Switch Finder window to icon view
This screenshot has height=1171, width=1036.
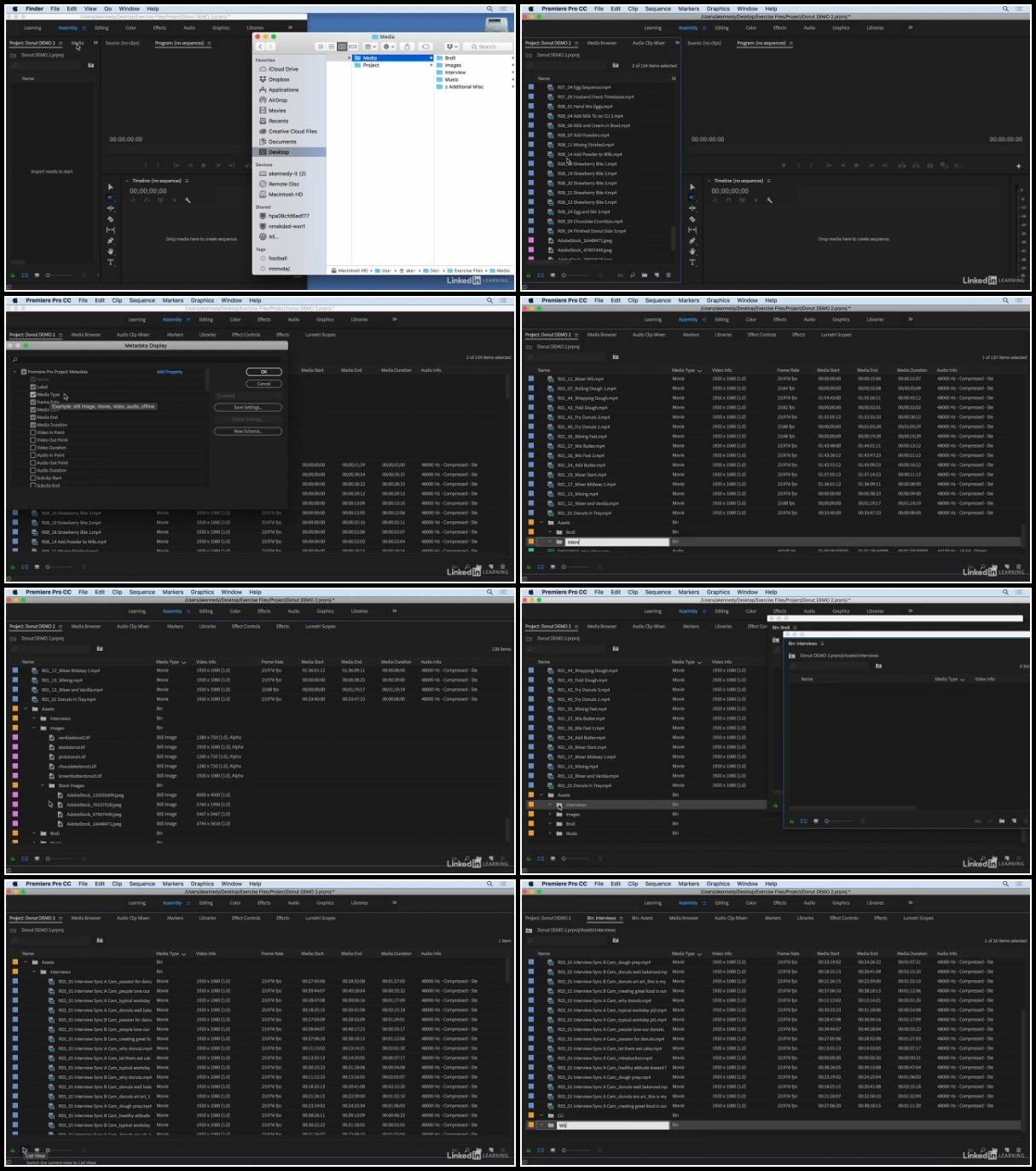tap(320, 46)
